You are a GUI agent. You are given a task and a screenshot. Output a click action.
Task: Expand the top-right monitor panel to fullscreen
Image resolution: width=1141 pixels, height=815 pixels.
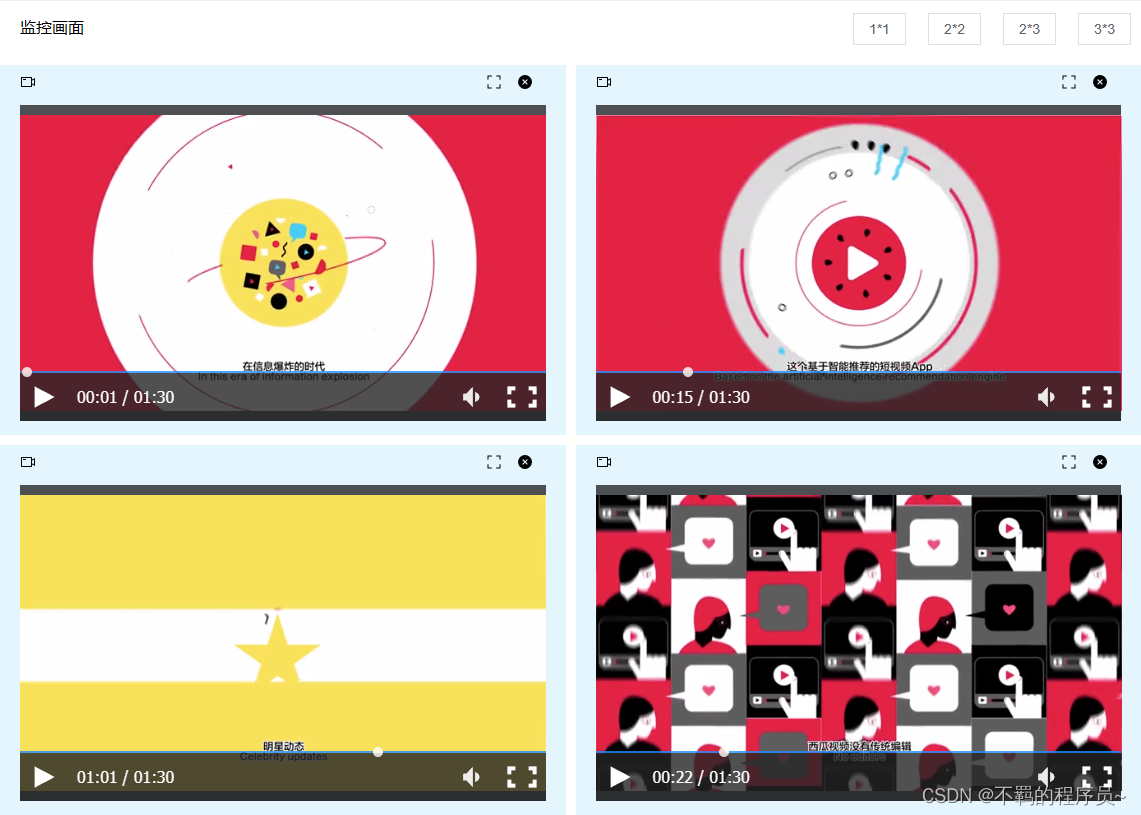[1068, 81]
